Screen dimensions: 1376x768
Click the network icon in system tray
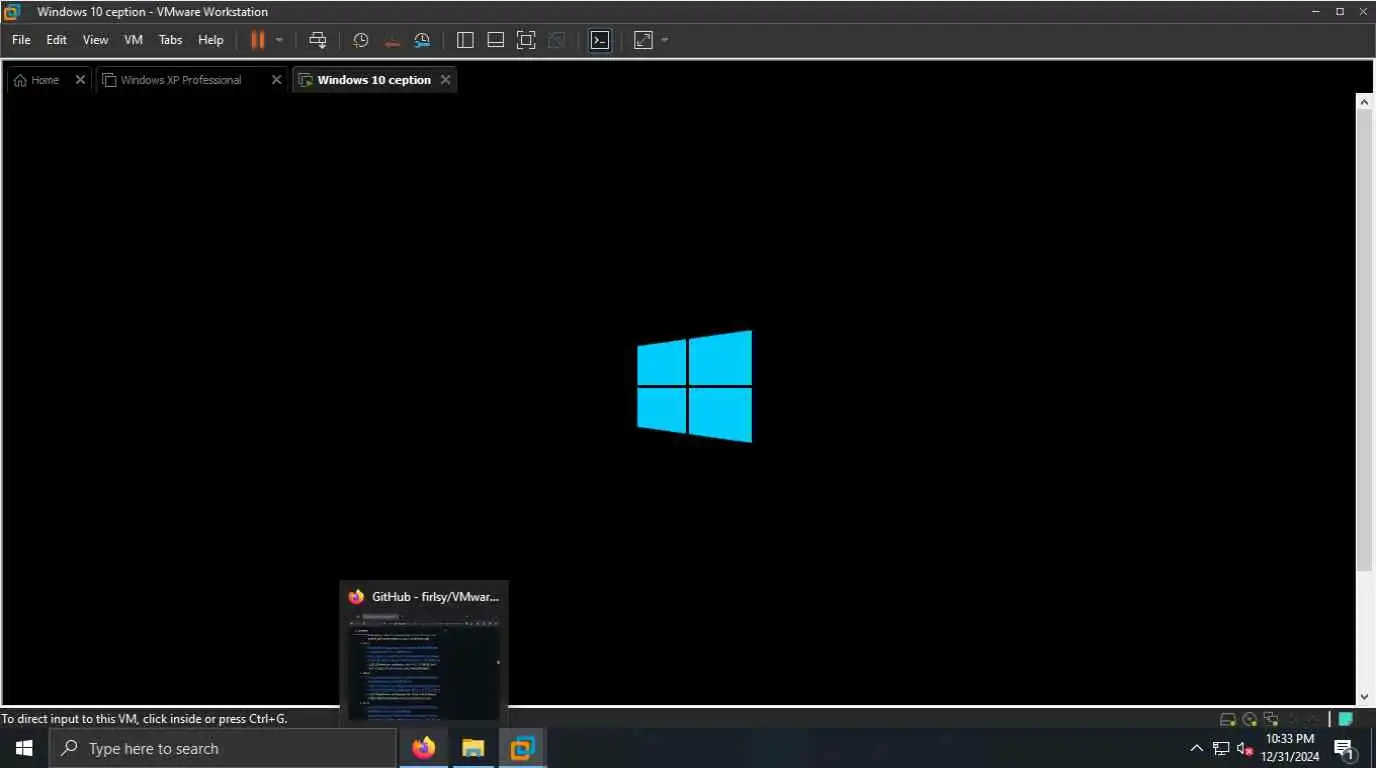pyautogui.click(x=1221, y=748)
